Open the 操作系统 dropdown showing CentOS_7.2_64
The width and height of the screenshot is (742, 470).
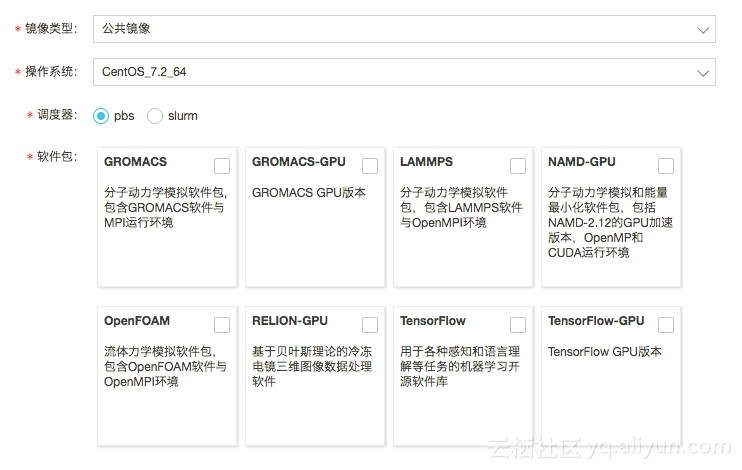(x=404, y=72)
